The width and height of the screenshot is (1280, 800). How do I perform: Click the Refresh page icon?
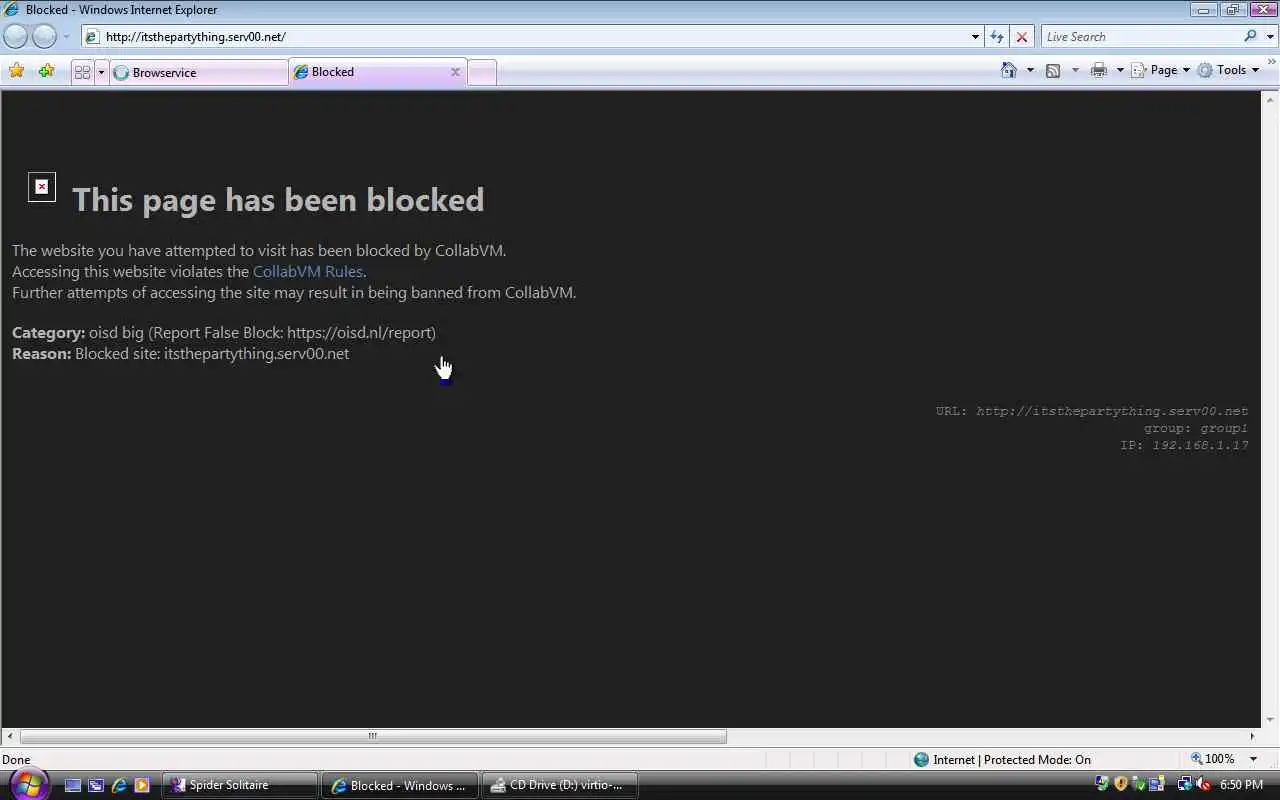pyautogui.click(x=997, y=37)
